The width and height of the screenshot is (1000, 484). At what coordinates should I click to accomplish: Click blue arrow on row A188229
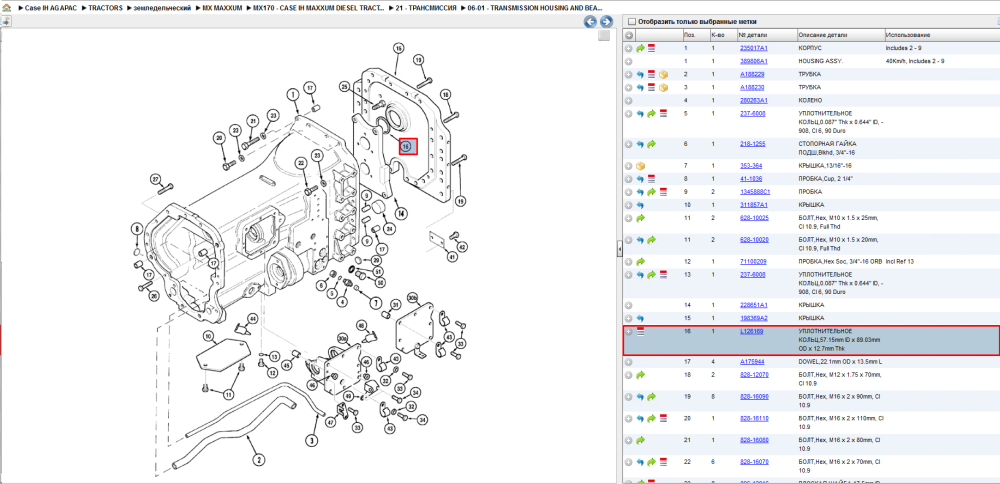point(640,74)
